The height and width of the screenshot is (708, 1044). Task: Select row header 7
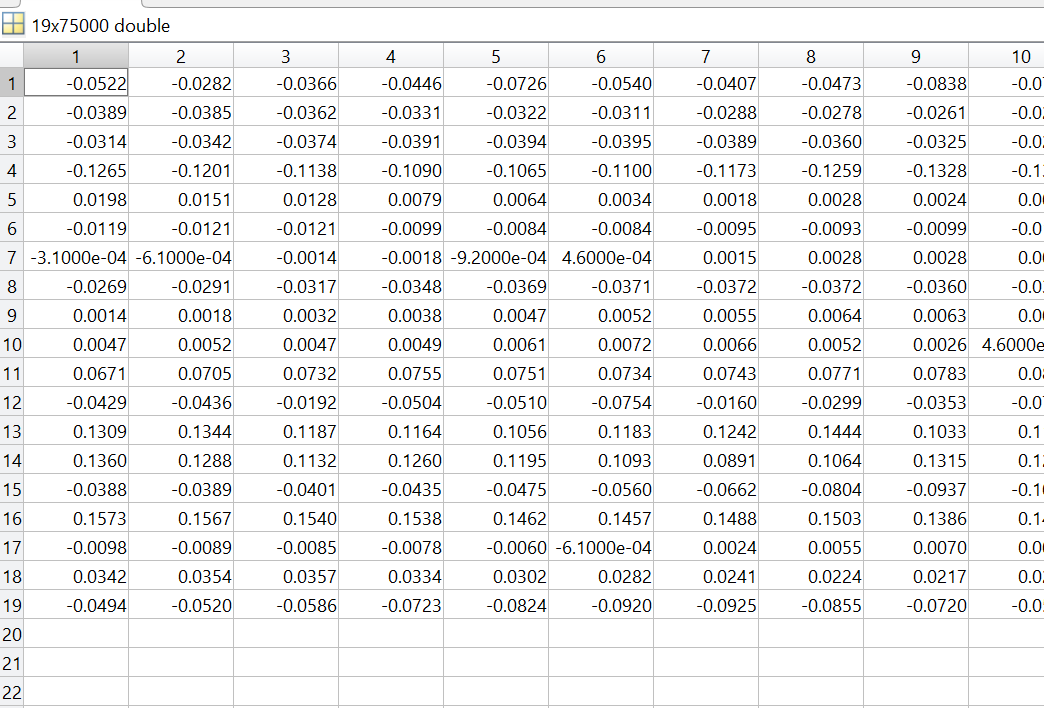11,257
